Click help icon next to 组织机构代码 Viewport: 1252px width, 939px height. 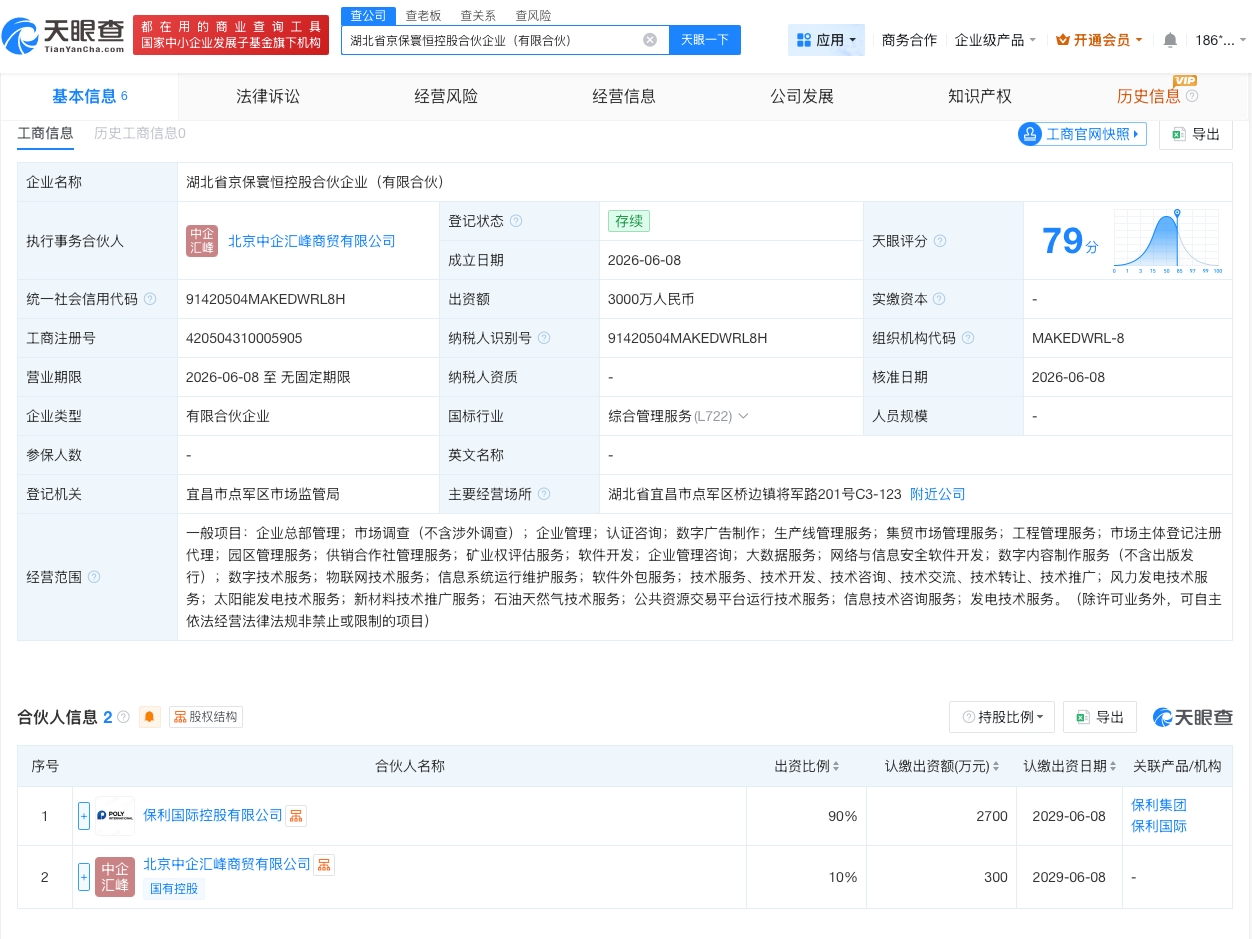click(968, 338)
